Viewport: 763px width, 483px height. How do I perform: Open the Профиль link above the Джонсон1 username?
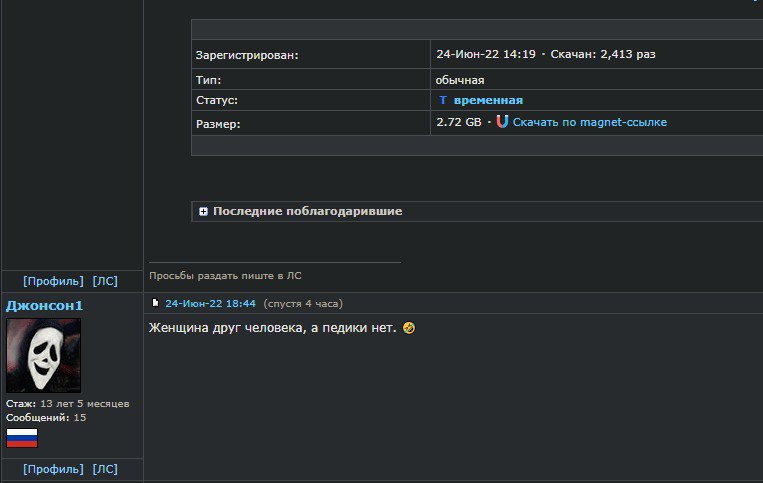pyautogui.click(x=53, y=282)
